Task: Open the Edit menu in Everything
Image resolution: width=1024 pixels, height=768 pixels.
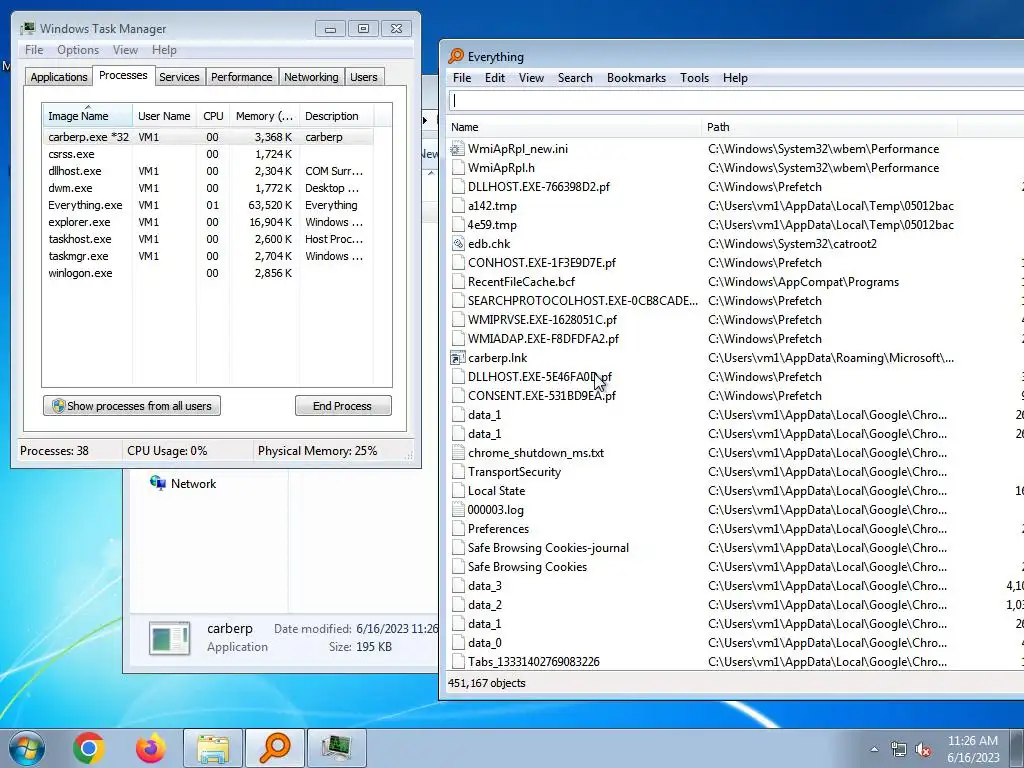Action: (x=494, y=78)
